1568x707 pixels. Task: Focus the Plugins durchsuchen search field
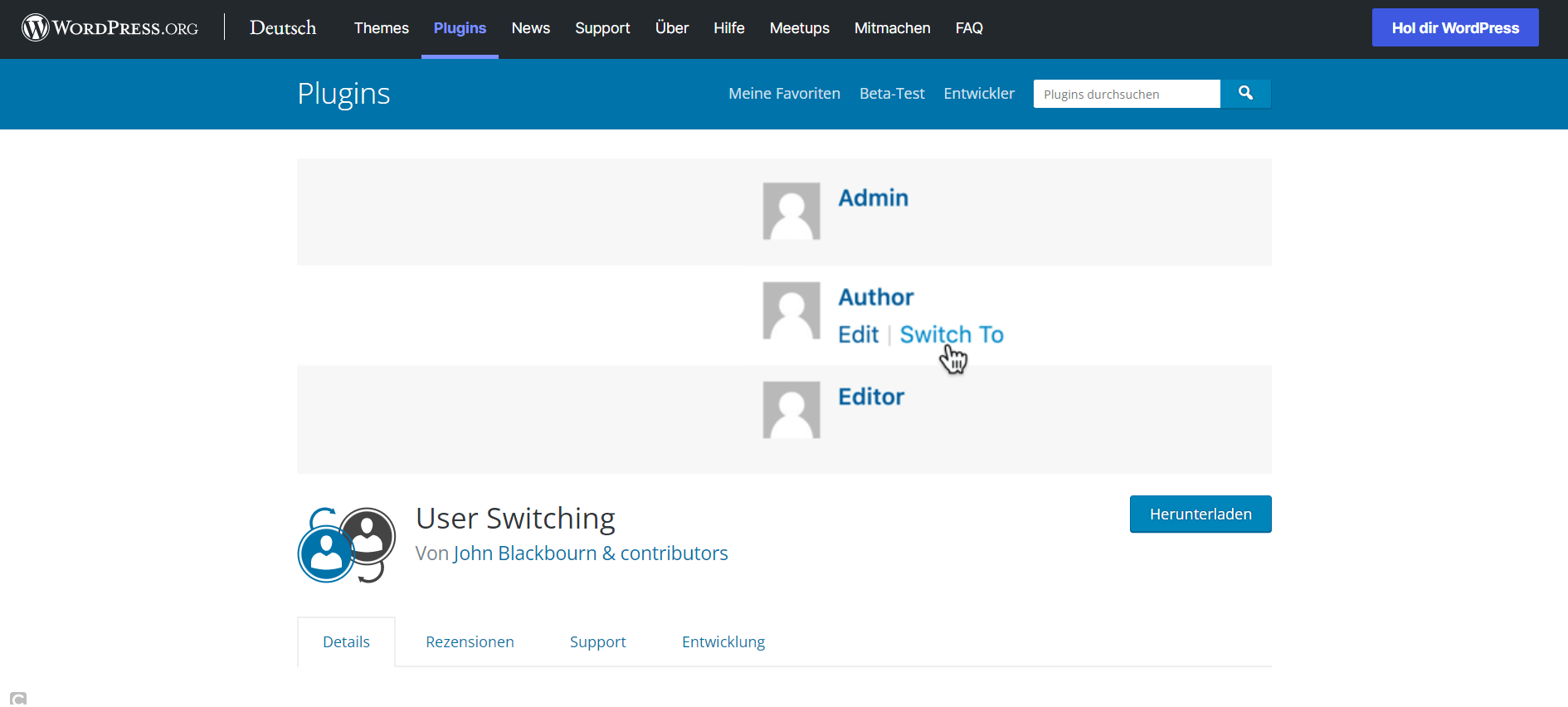tap(1126, 95)
